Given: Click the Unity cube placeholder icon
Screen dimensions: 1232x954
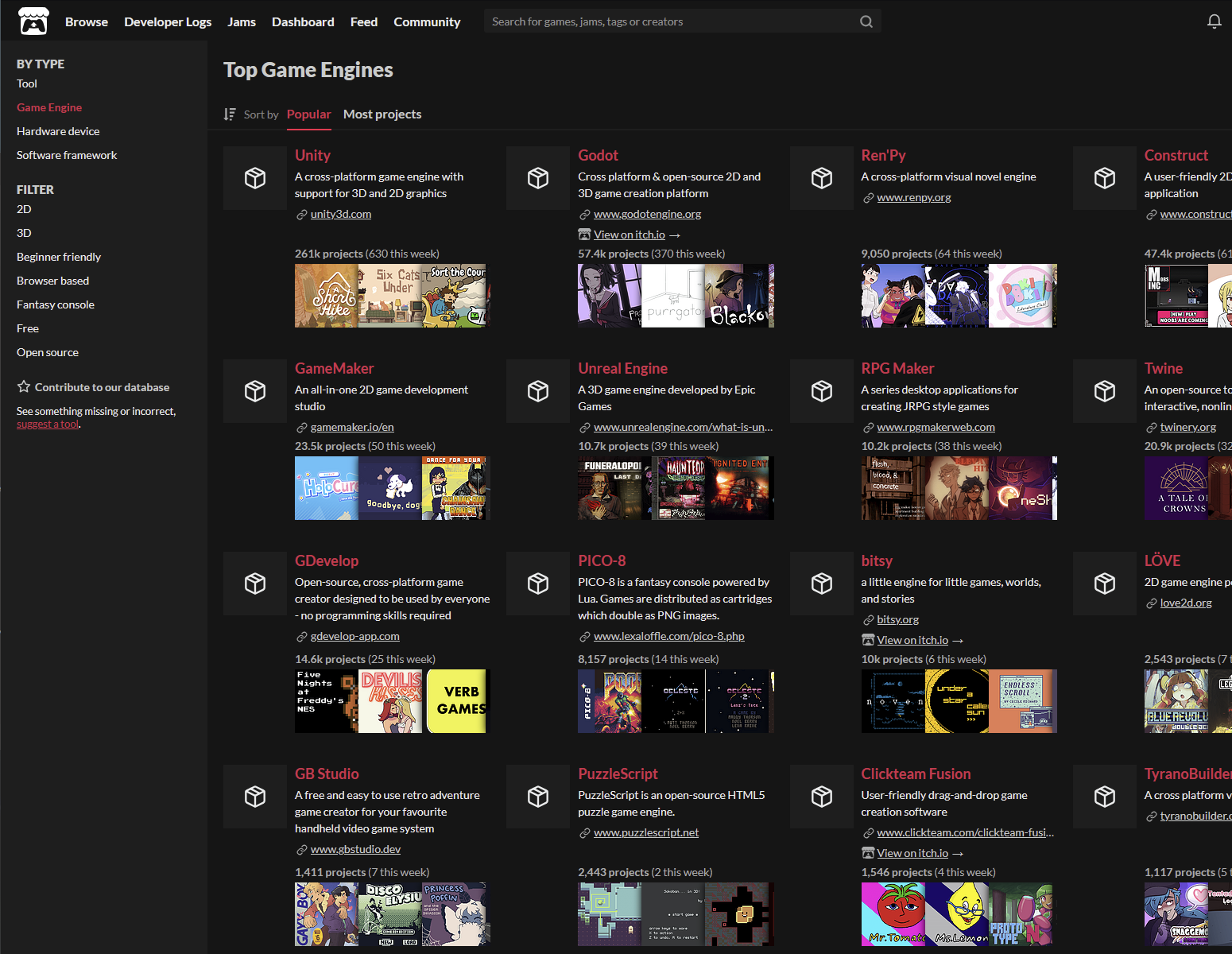Looking at the screenshot, I should (x=255, y=178).
